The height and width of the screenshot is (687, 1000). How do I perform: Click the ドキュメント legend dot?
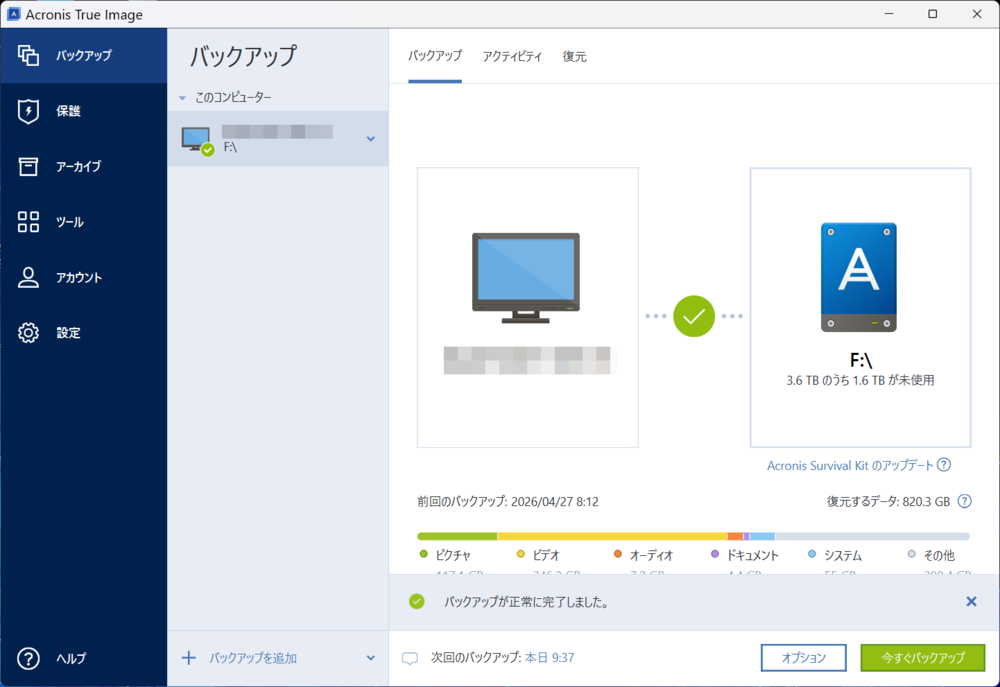click(x=715, y=554)
